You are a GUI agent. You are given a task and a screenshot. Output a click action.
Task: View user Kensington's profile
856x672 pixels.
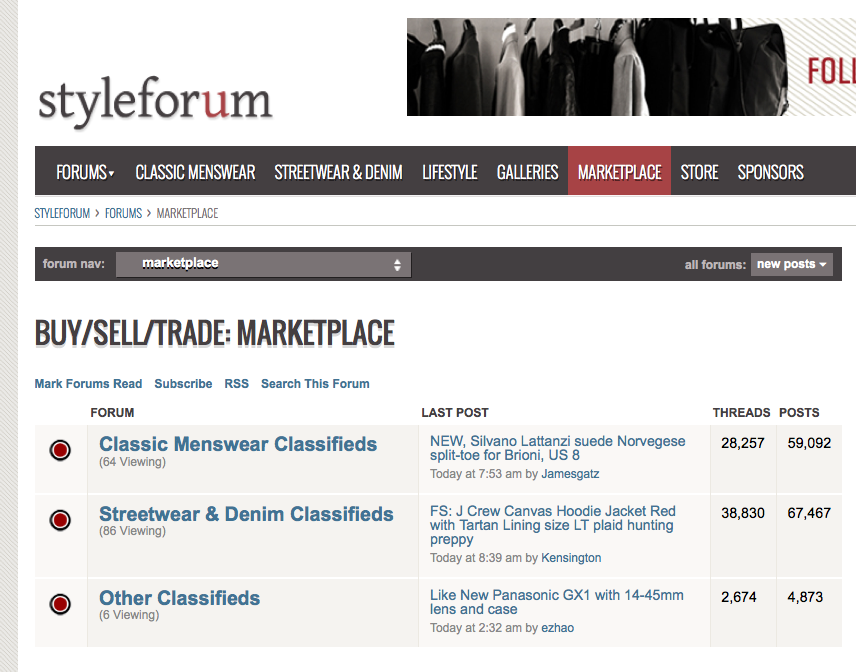click(571, 558)
